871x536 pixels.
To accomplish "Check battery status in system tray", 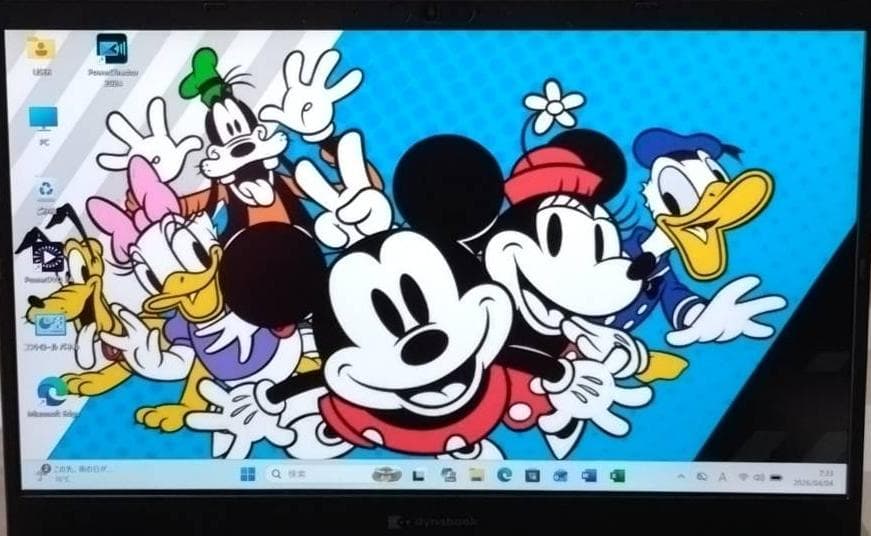I will [776, 477].
